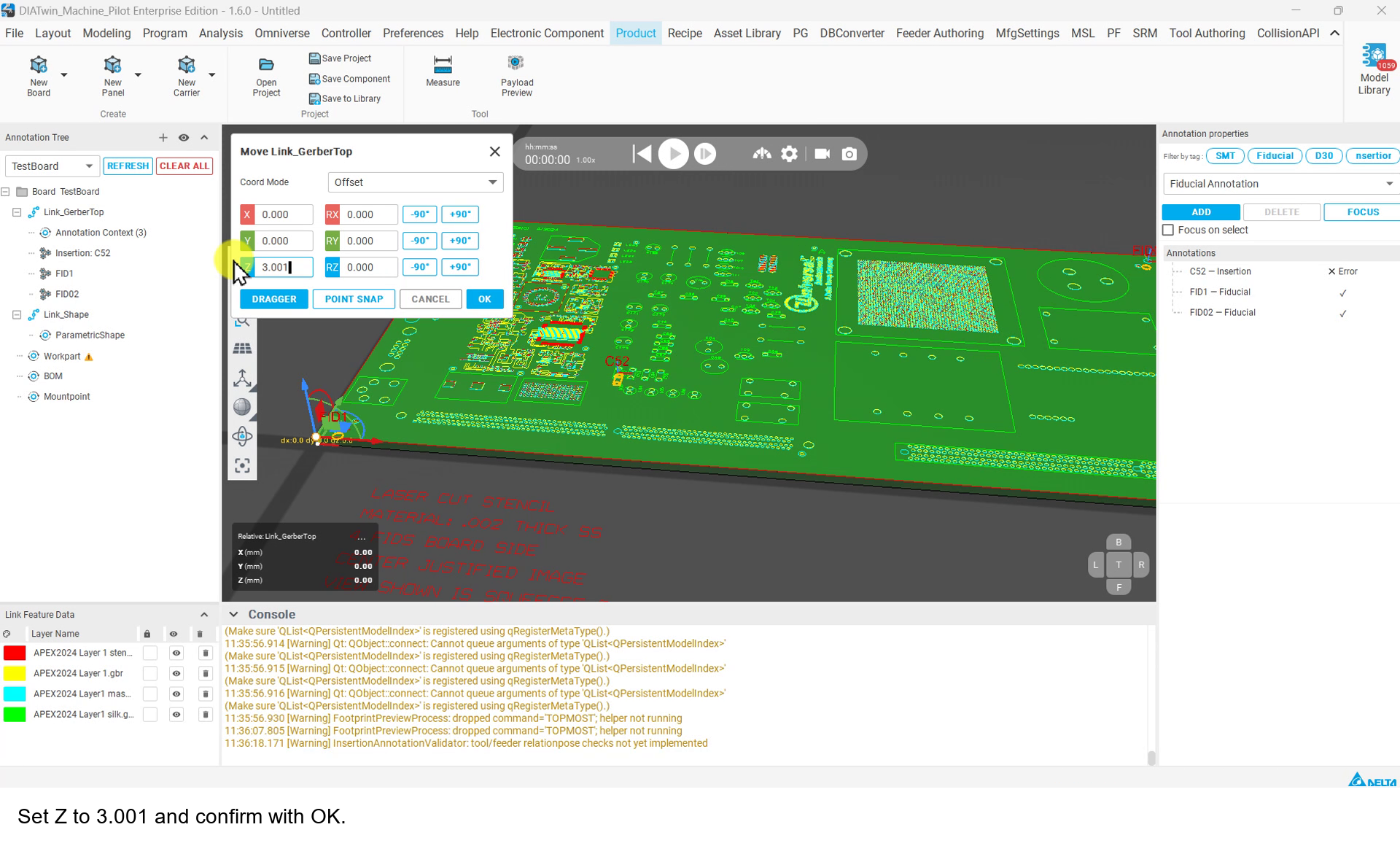Enable Focus on select checkbox
Viewport: 1400px width, 846px height.
[1168, 230]
